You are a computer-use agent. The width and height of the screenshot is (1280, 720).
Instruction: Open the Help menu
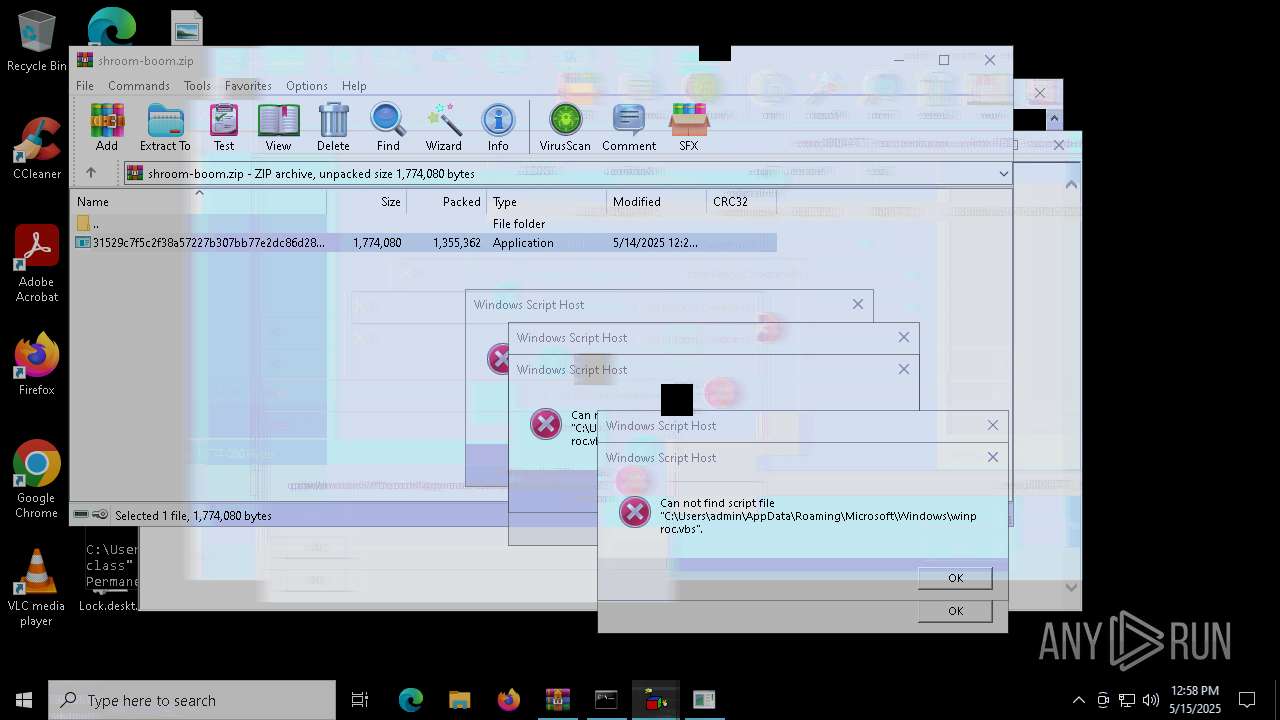354,86
